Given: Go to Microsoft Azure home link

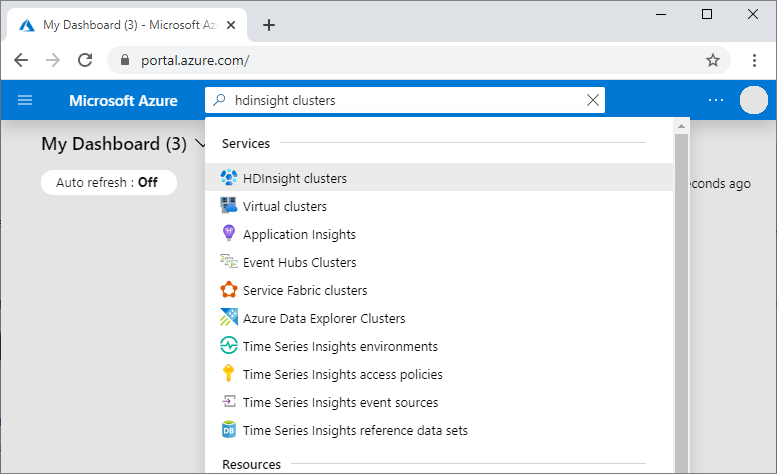Looking at the screenshot, I should click(123, 100).
